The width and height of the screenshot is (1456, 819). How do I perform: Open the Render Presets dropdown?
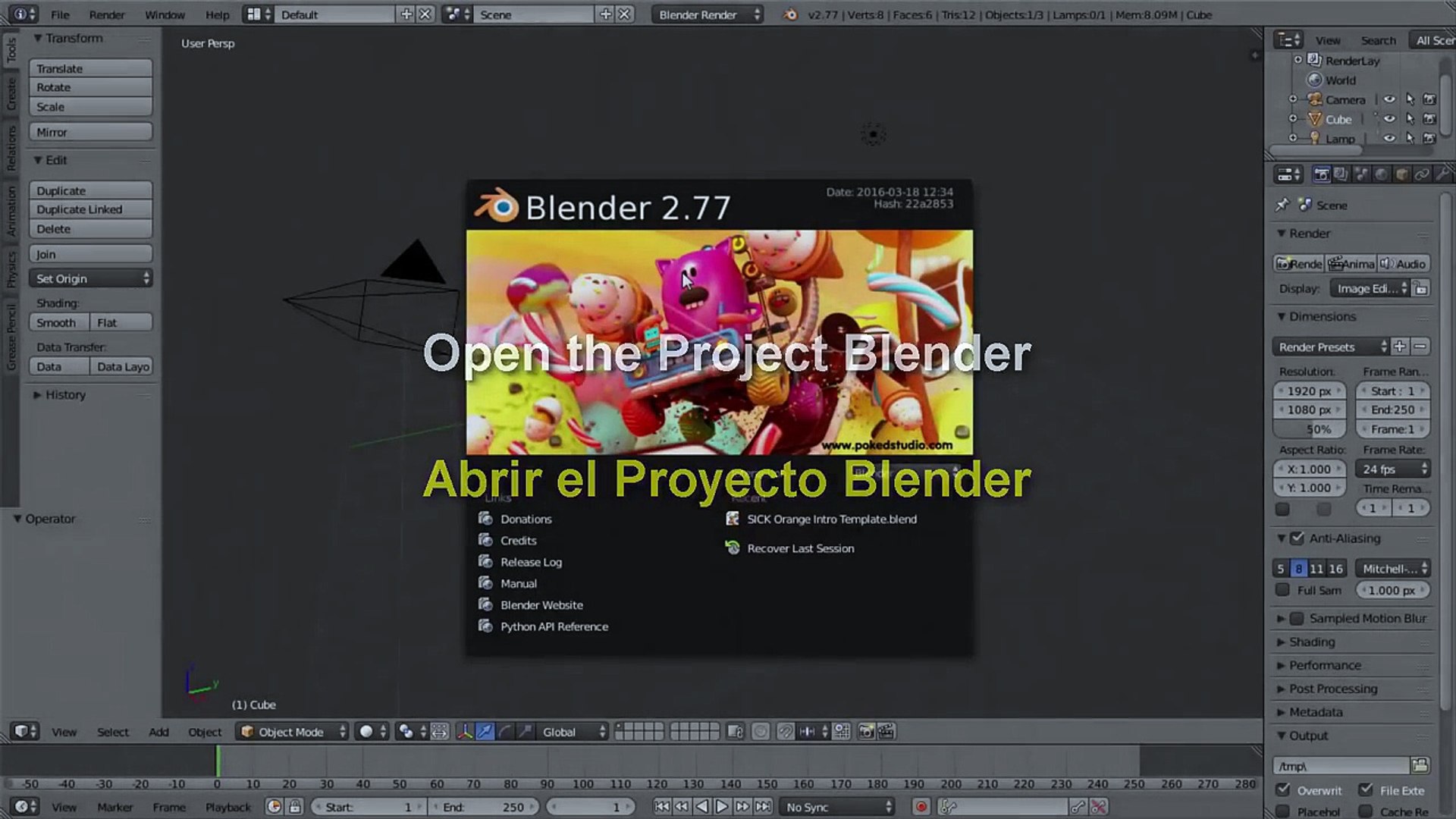[x=1330, y=347]
